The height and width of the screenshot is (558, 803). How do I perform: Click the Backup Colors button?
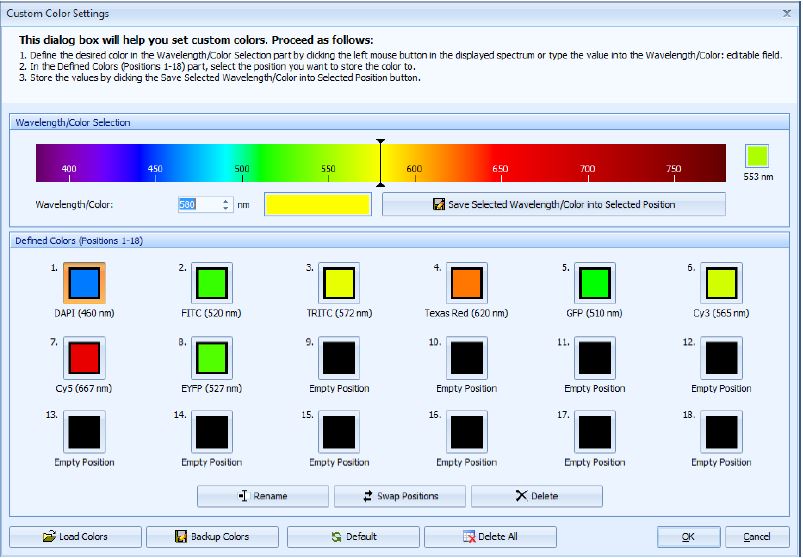pyautogui.click(x=213, y=537)
